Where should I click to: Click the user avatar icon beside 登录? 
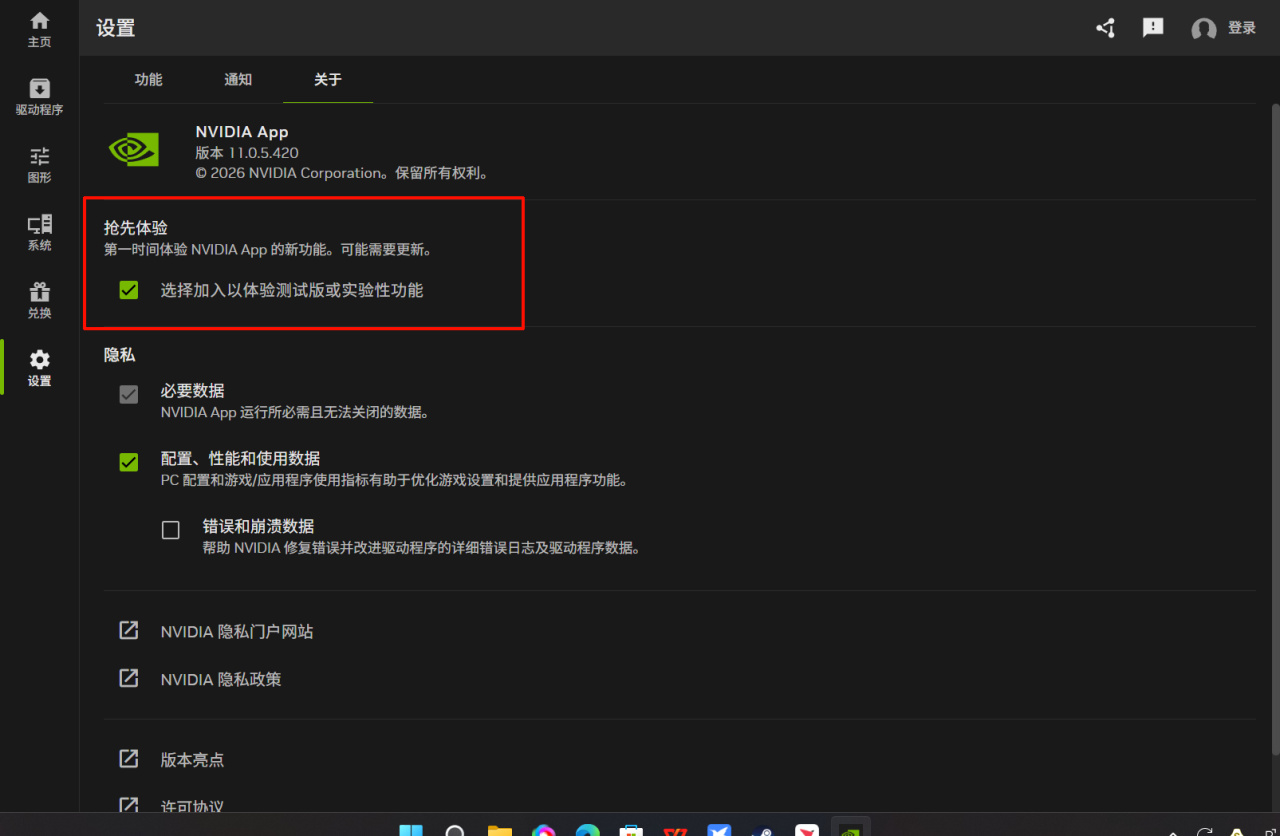(x=1204, y=29)
